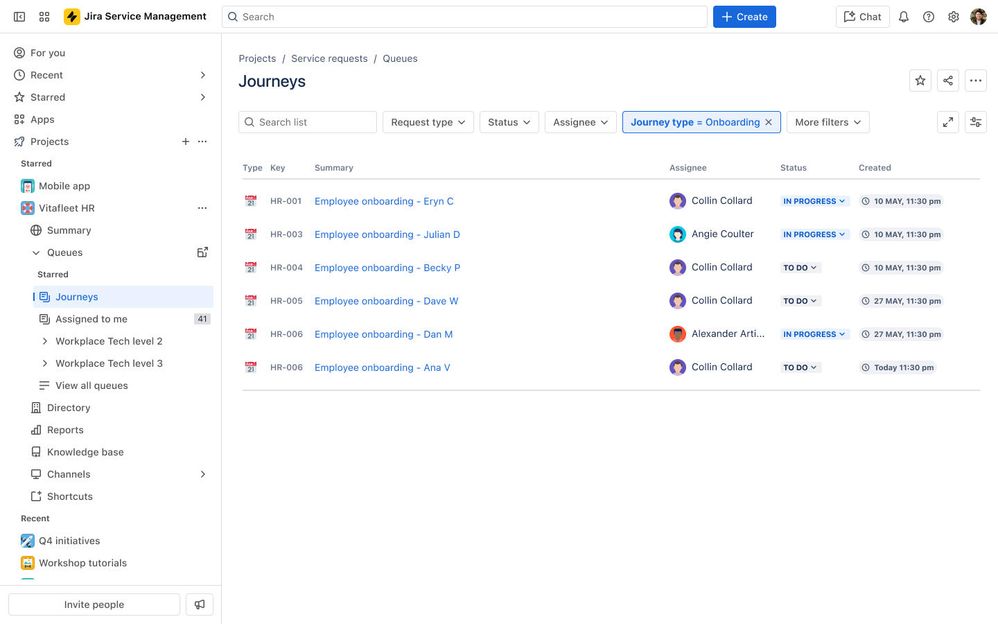Expand the Recent menu chevron
The image size is (998, 624).
(202, 75)
